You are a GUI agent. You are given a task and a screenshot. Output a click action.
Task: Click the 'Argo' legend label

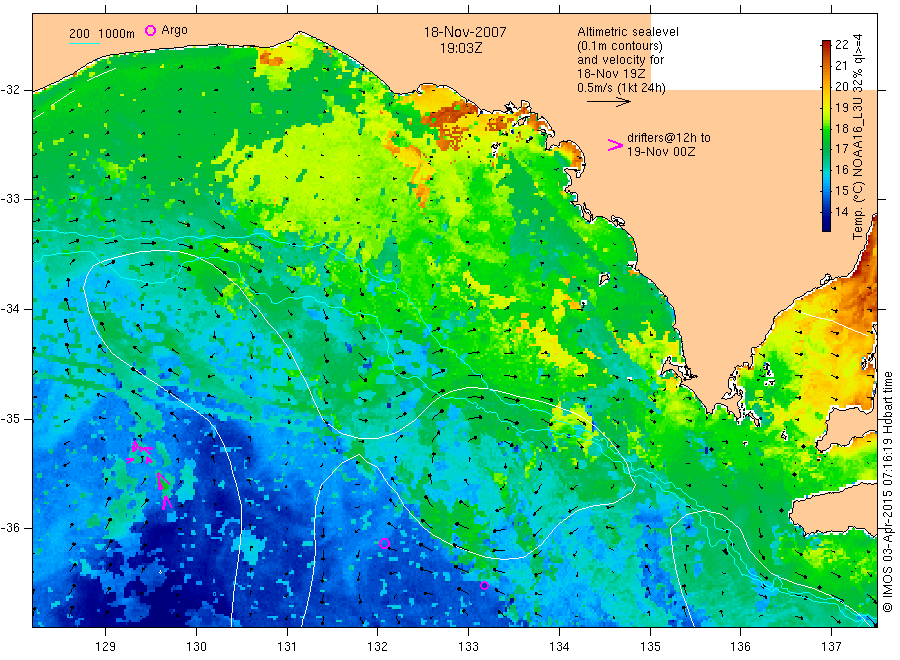coord(174,30)
